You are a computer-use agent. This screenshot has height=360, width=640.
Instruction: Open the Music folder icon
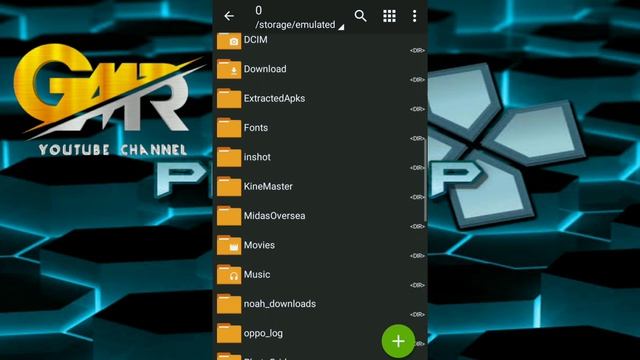[x=229, y=275]
